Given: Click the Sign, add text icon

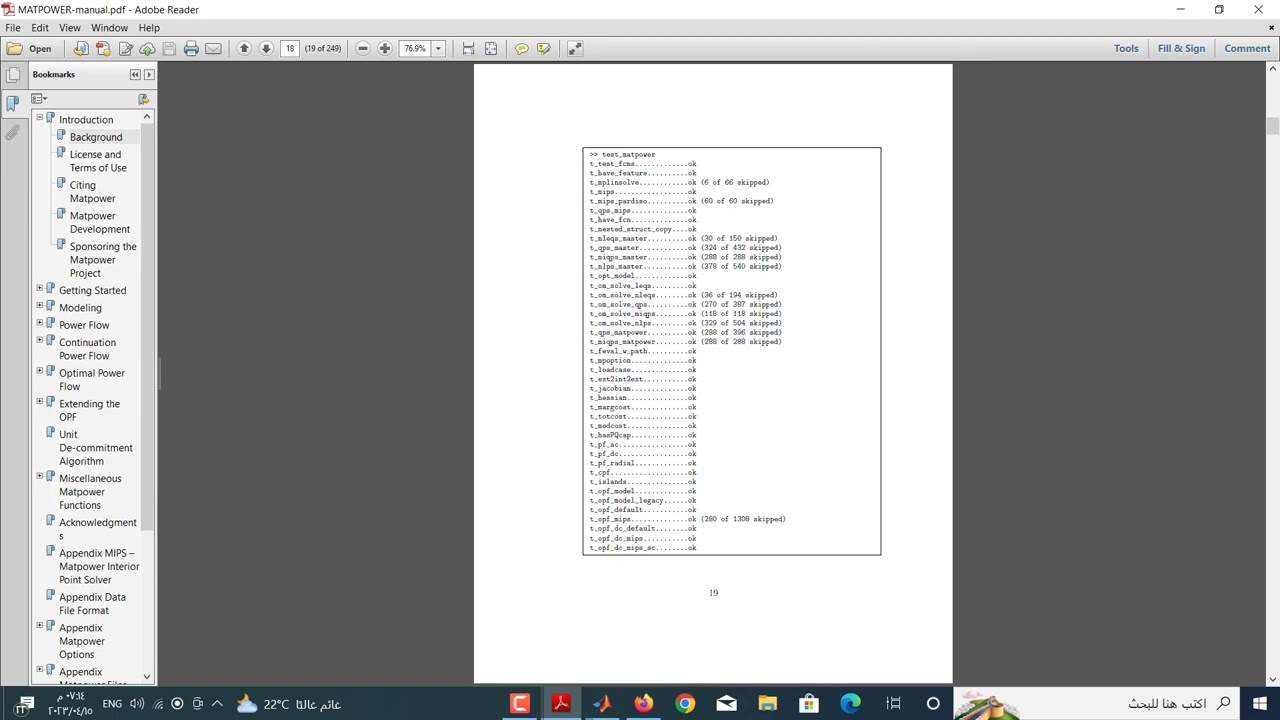Looking at the screenshot, I should [125, 48].
